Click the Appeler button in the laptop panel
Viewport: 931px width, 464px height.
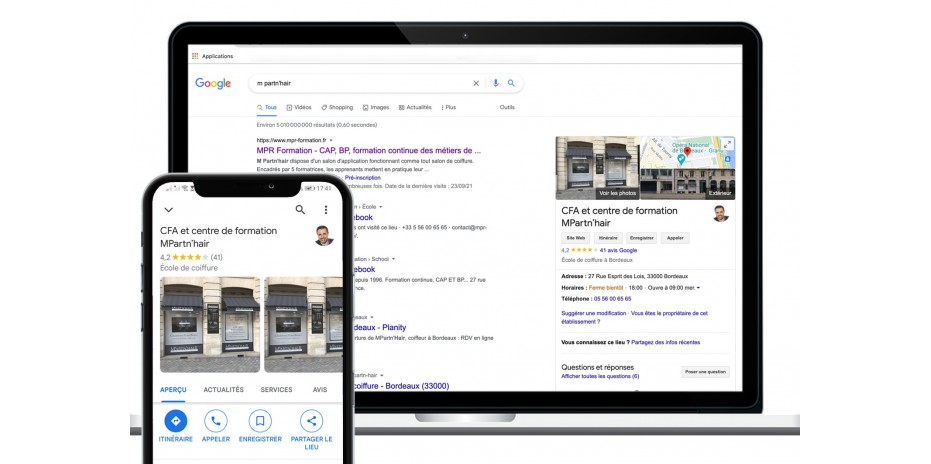(x=675, y=238)
